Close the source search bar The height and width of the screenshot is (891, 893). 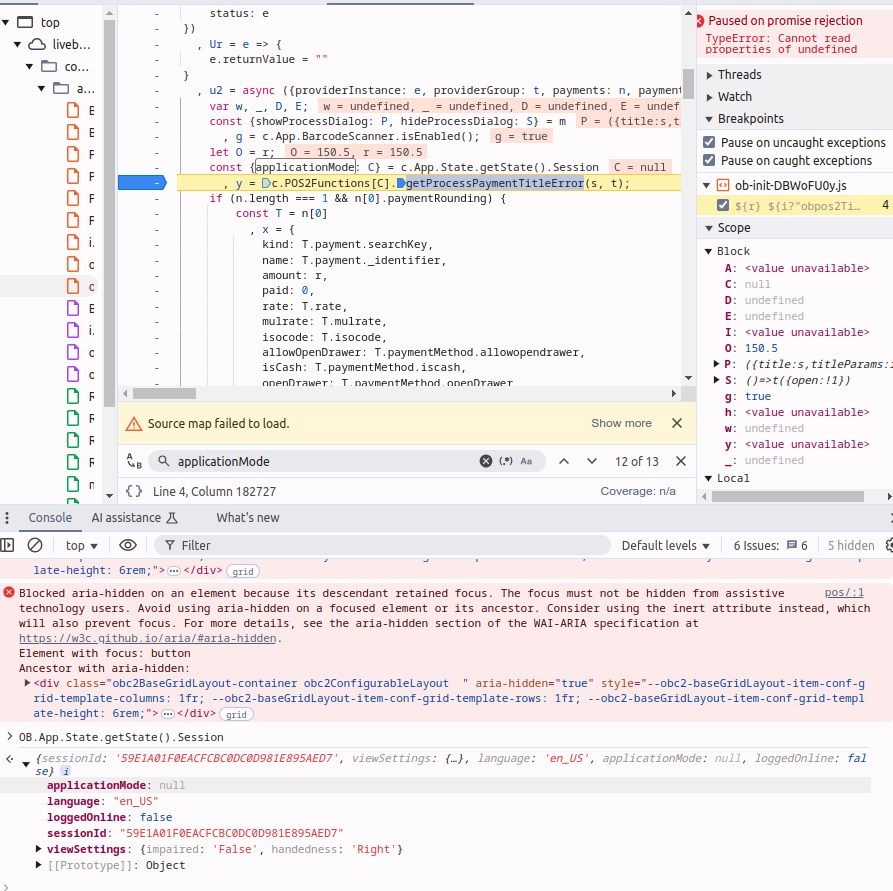tap(681, 461)
